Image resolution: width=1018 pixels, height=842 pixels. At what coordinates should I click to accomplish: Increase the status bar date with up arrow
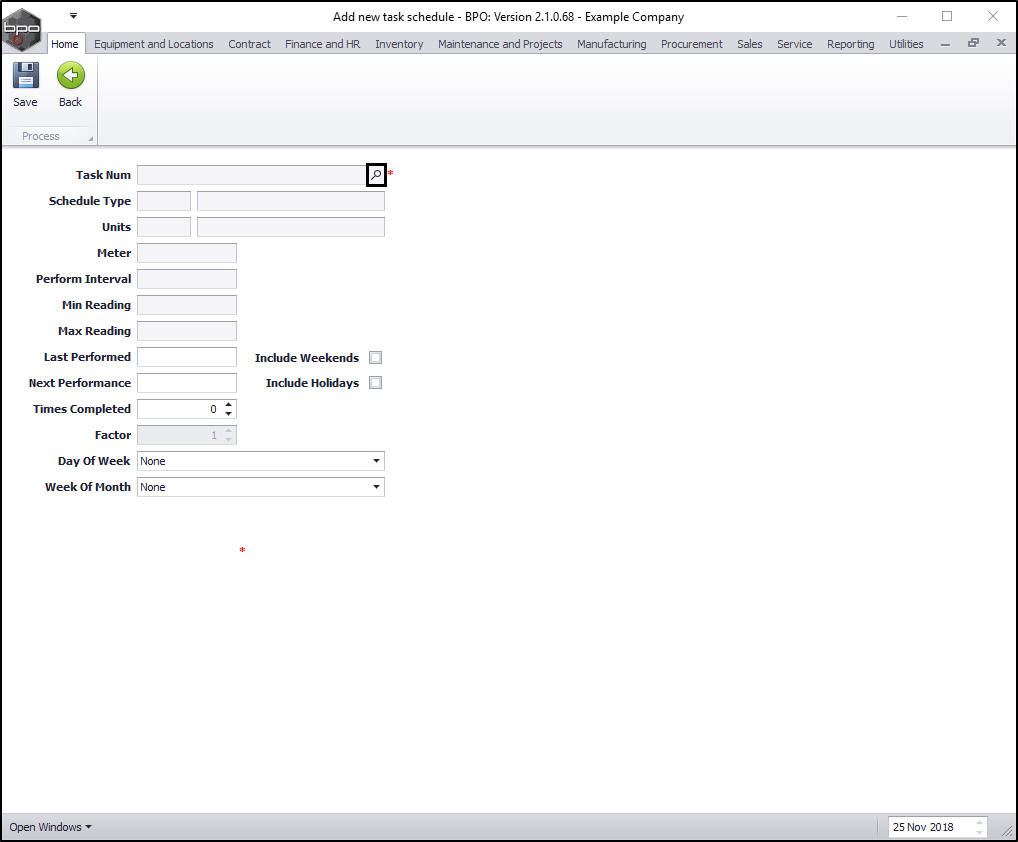[980, 823]
